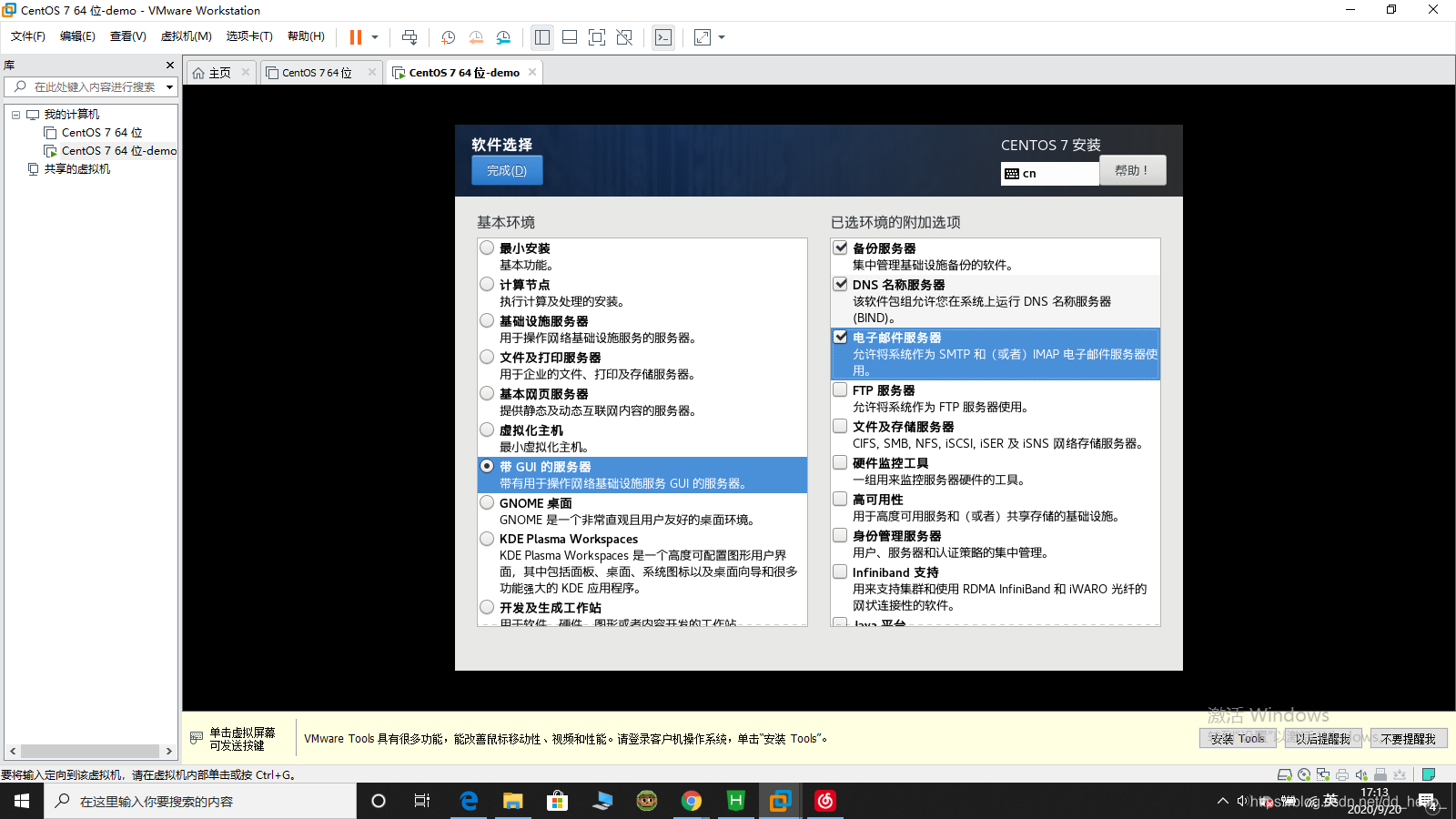Screen dimensions: 1456x819
Task: Select the 虚拟化主机 radio button
Action: (x=487, y=430)
